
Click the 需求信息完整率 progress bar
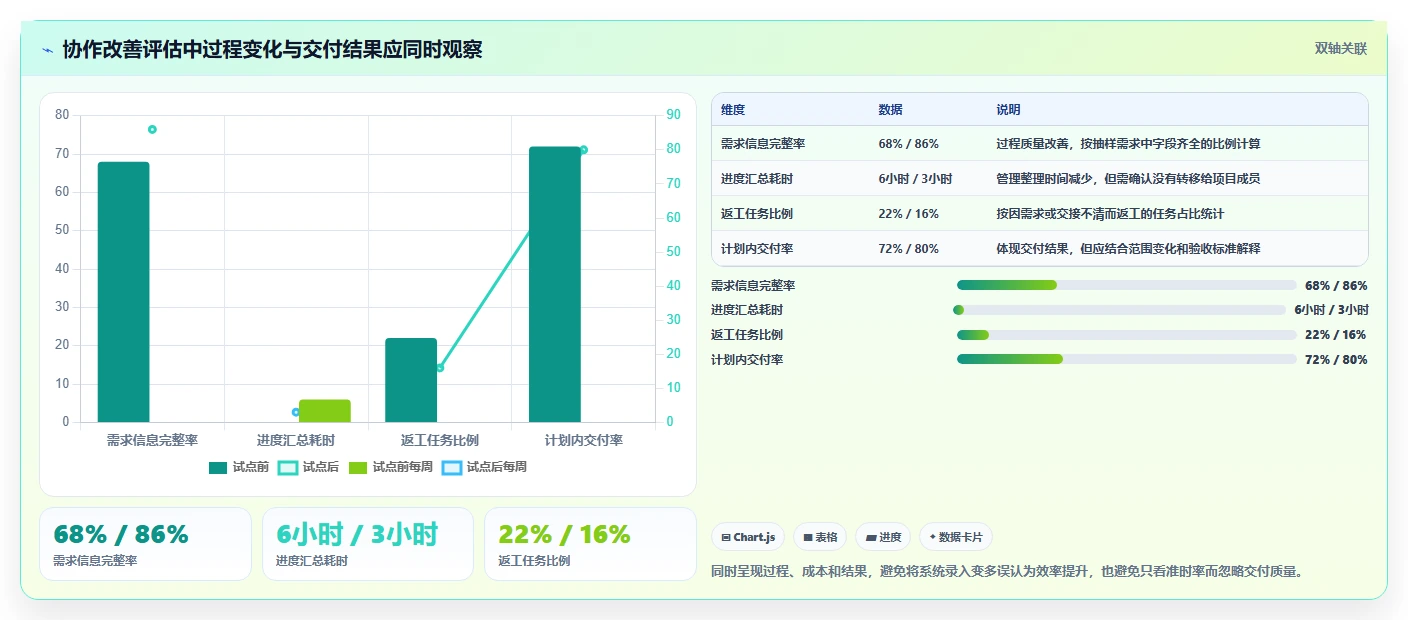tap(1126, 285)
